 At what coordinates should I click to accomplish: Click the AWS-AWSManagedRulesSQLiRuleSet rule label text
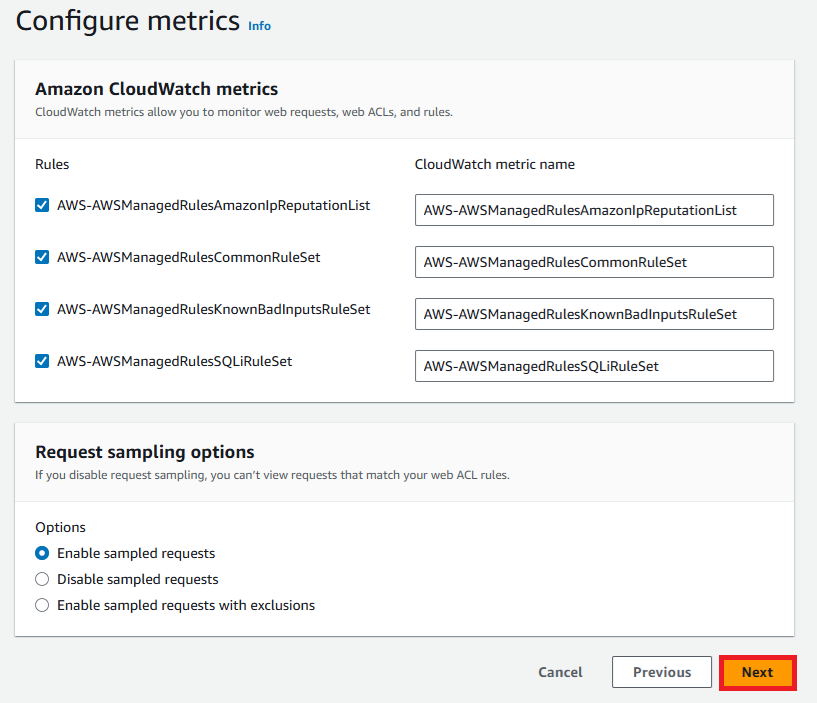tap(175, 361)
